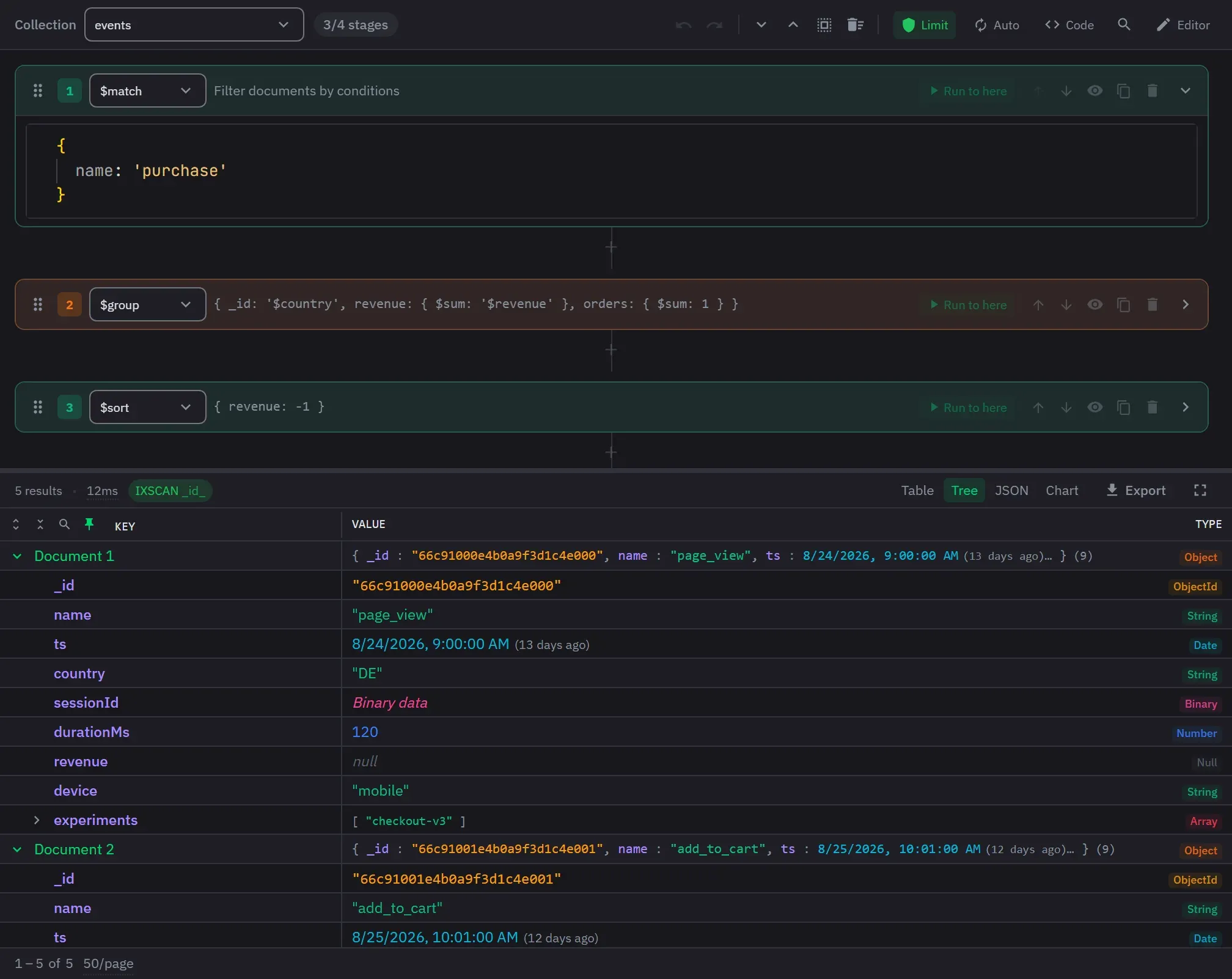
Task: Grab drag handle of $match stage
Action: point(38,90)
